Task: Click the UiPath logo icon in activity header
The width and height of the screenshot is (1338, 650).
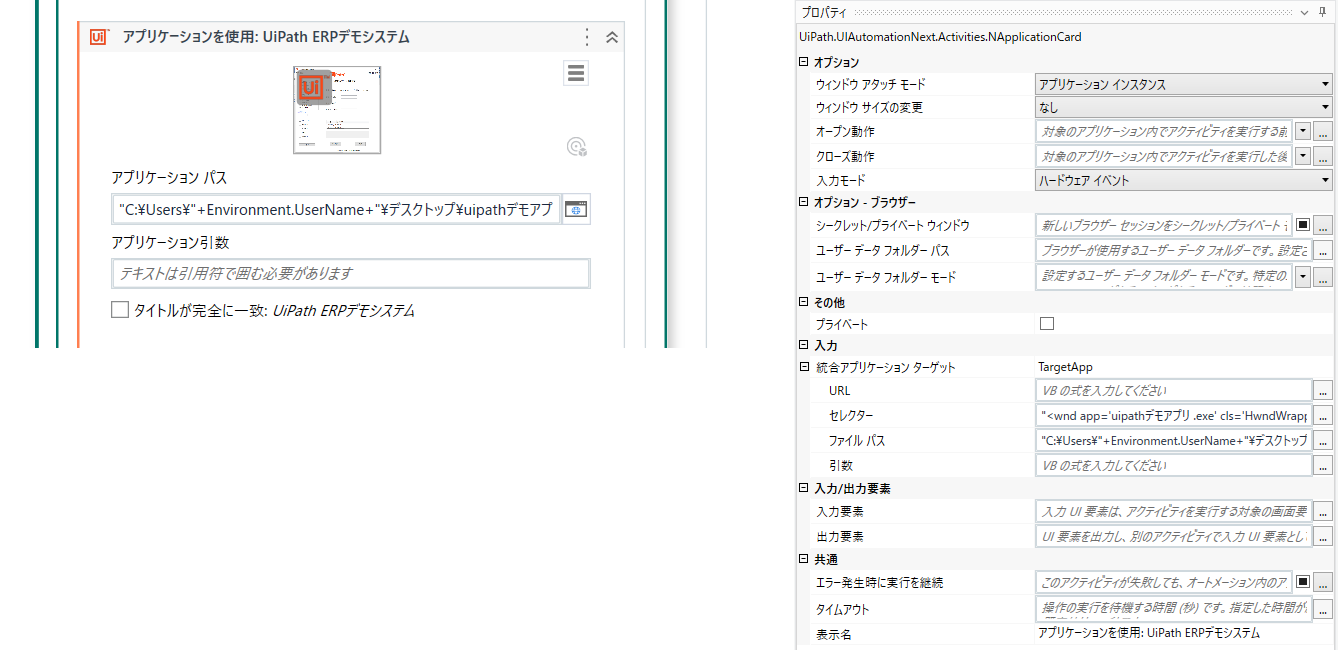Action: click(98, 37)
